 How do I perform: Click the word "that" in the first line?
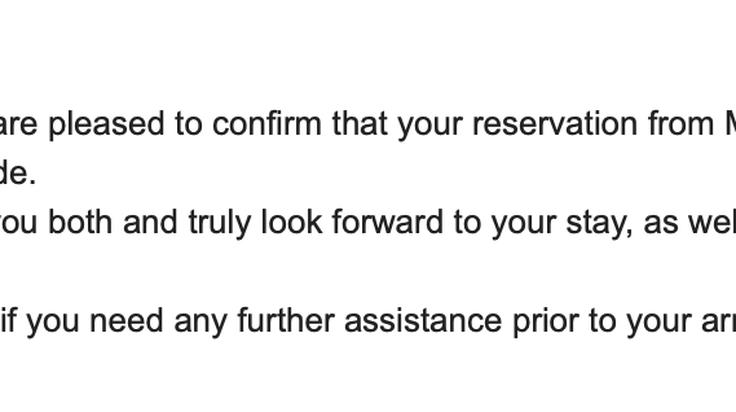pos(360,124)
